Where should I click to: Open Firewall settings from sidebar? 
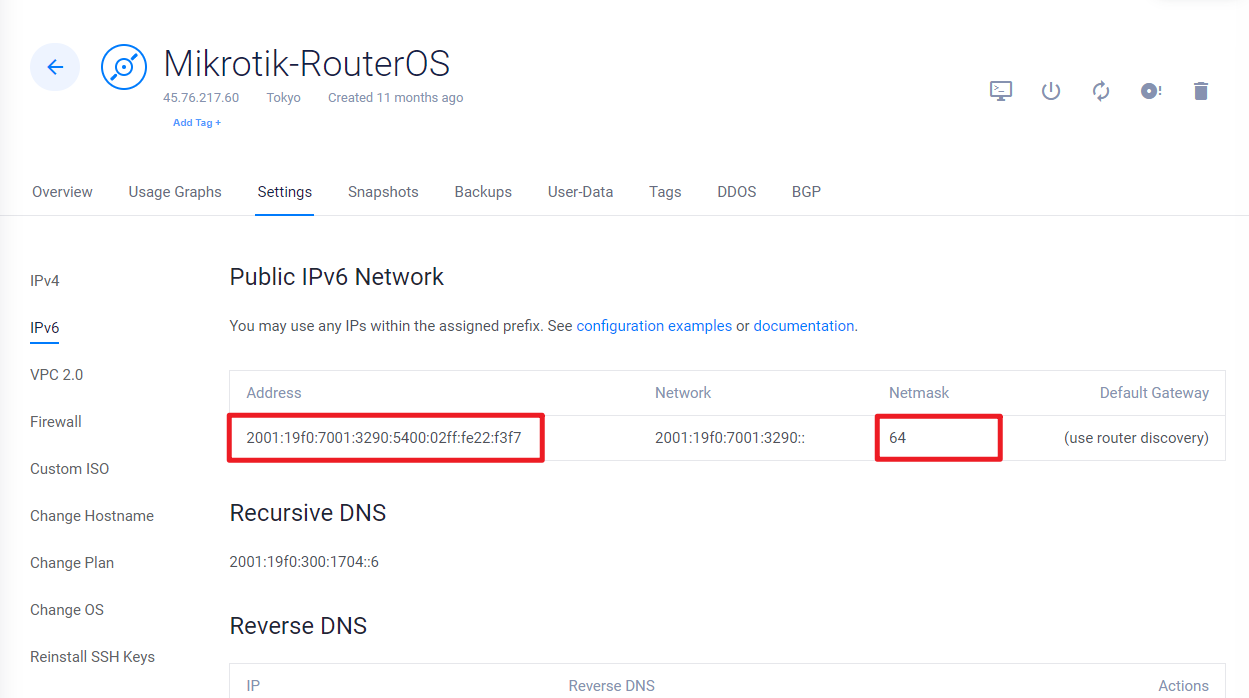pos(56,421)
